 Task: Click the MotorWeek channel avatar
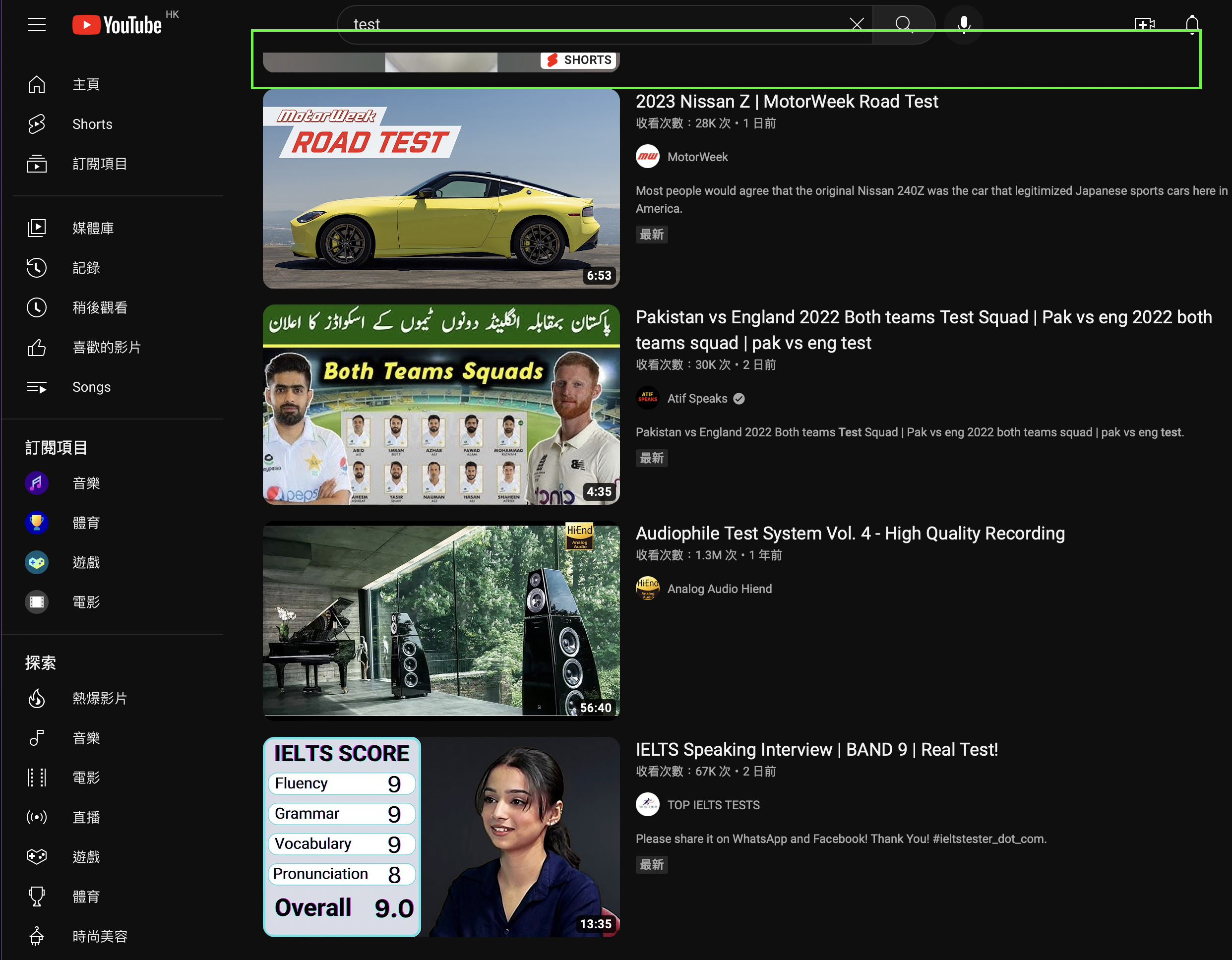648,156
